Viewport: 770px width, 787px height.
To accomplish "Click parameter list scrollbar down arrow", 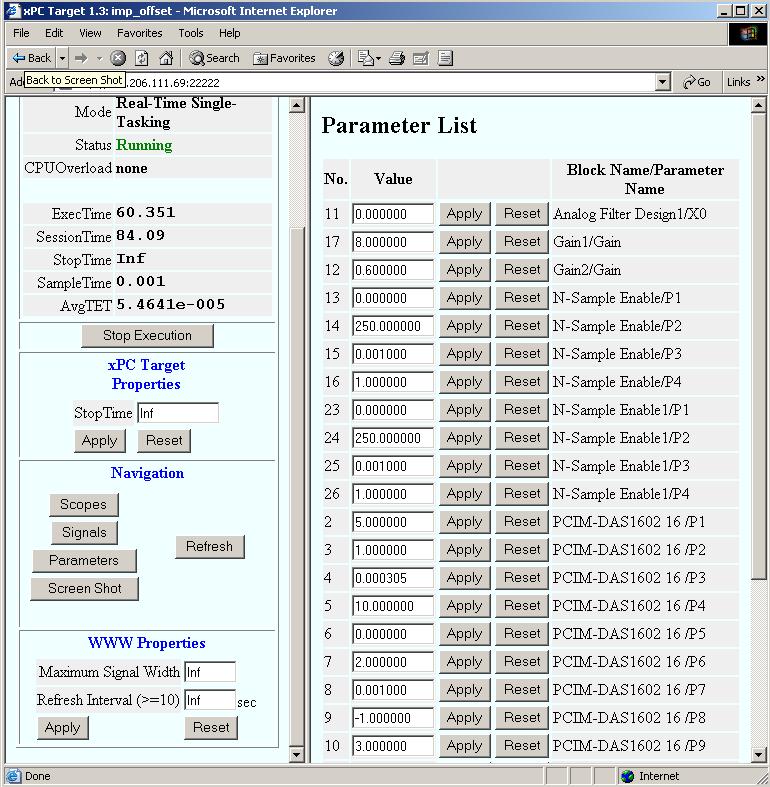I will point(758,754).
